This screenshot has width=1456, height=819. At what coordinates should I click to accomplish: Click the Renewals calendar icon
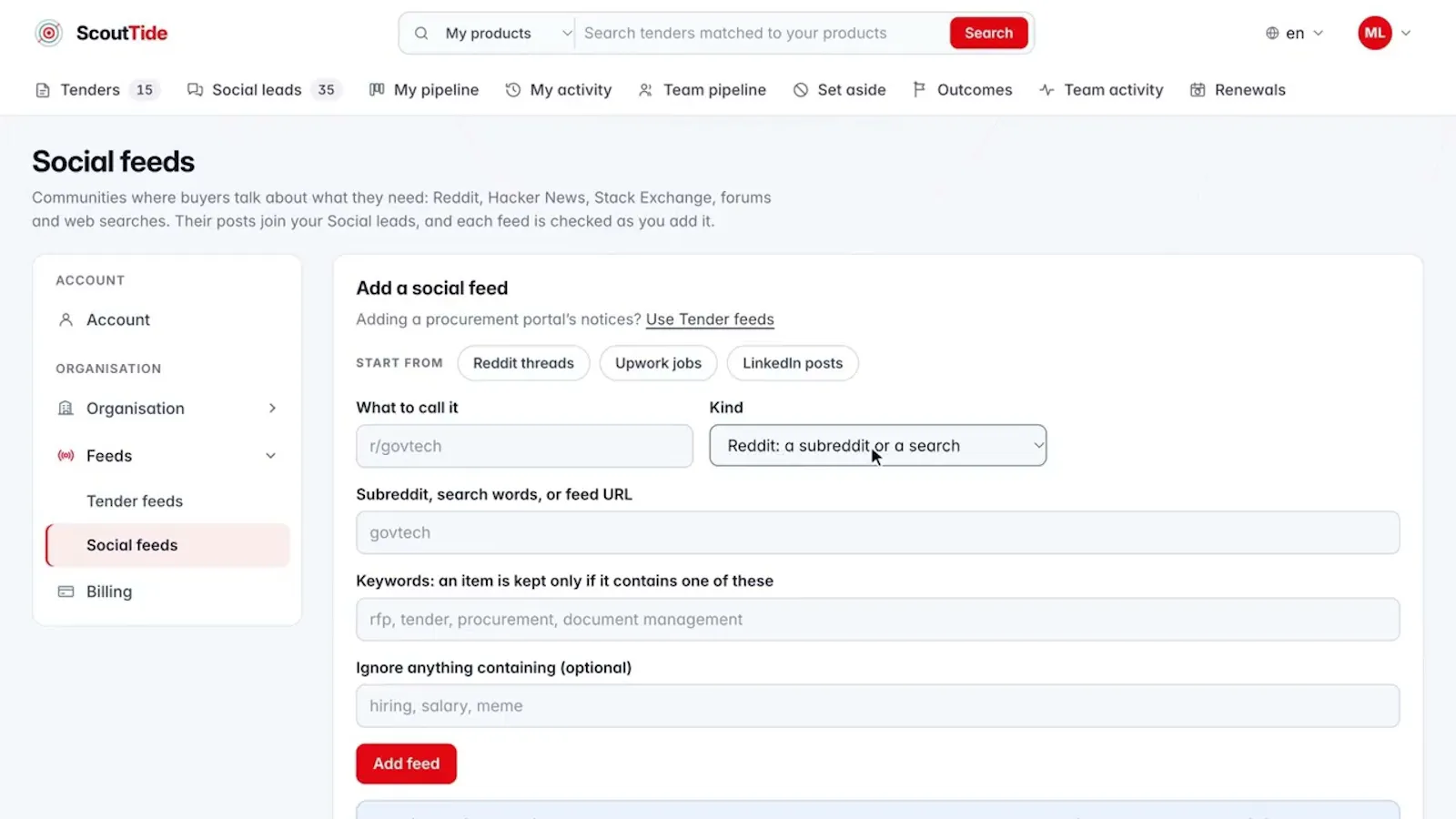pyautogui.click(x=1198, y=90)
